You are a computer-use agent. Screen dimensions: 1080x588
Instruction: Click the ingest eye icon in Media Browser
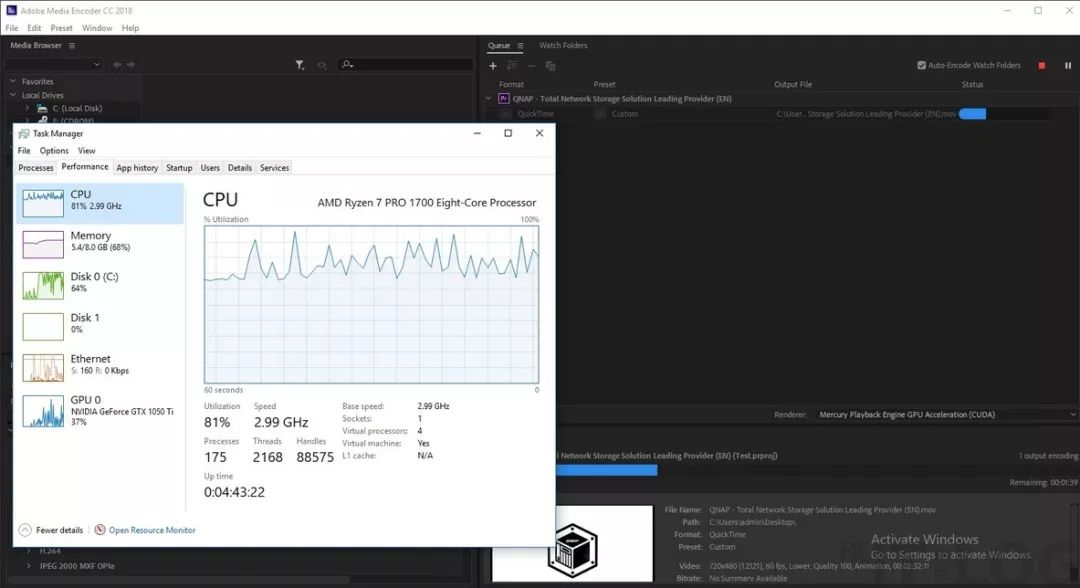click(322, 65)
